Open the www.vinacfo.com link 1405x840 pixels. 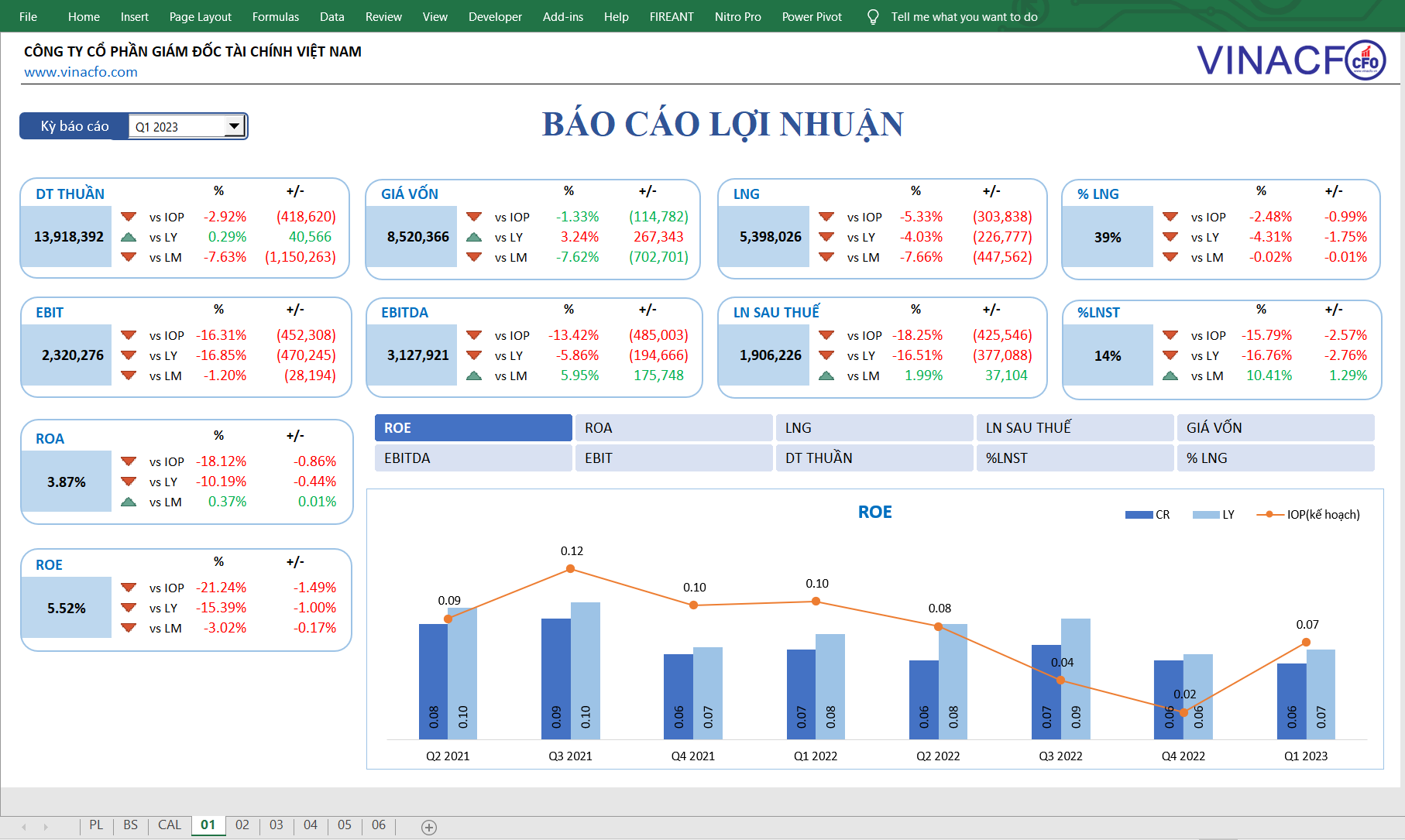click(x=81, y=72)
